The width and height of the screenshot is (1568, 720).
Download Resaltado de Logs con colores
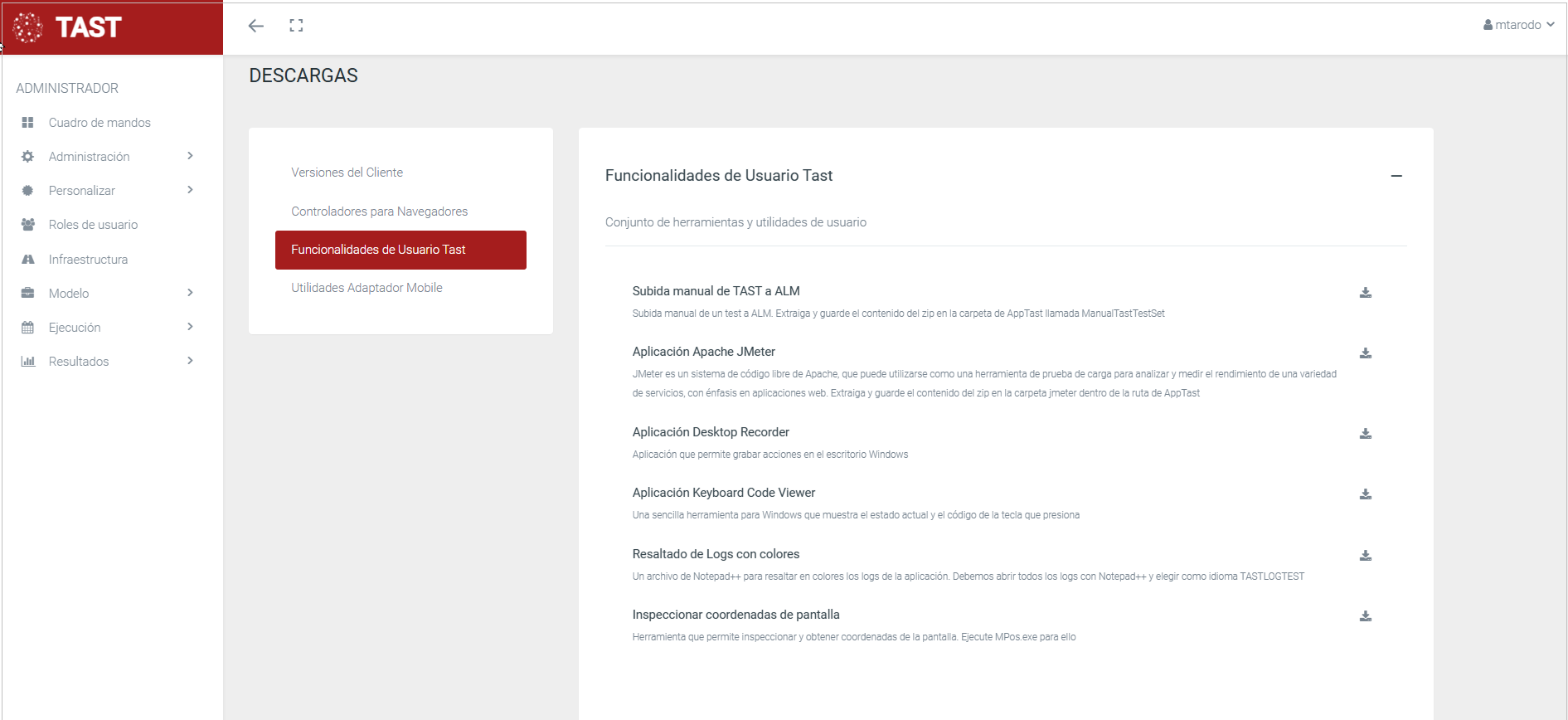1365,556
